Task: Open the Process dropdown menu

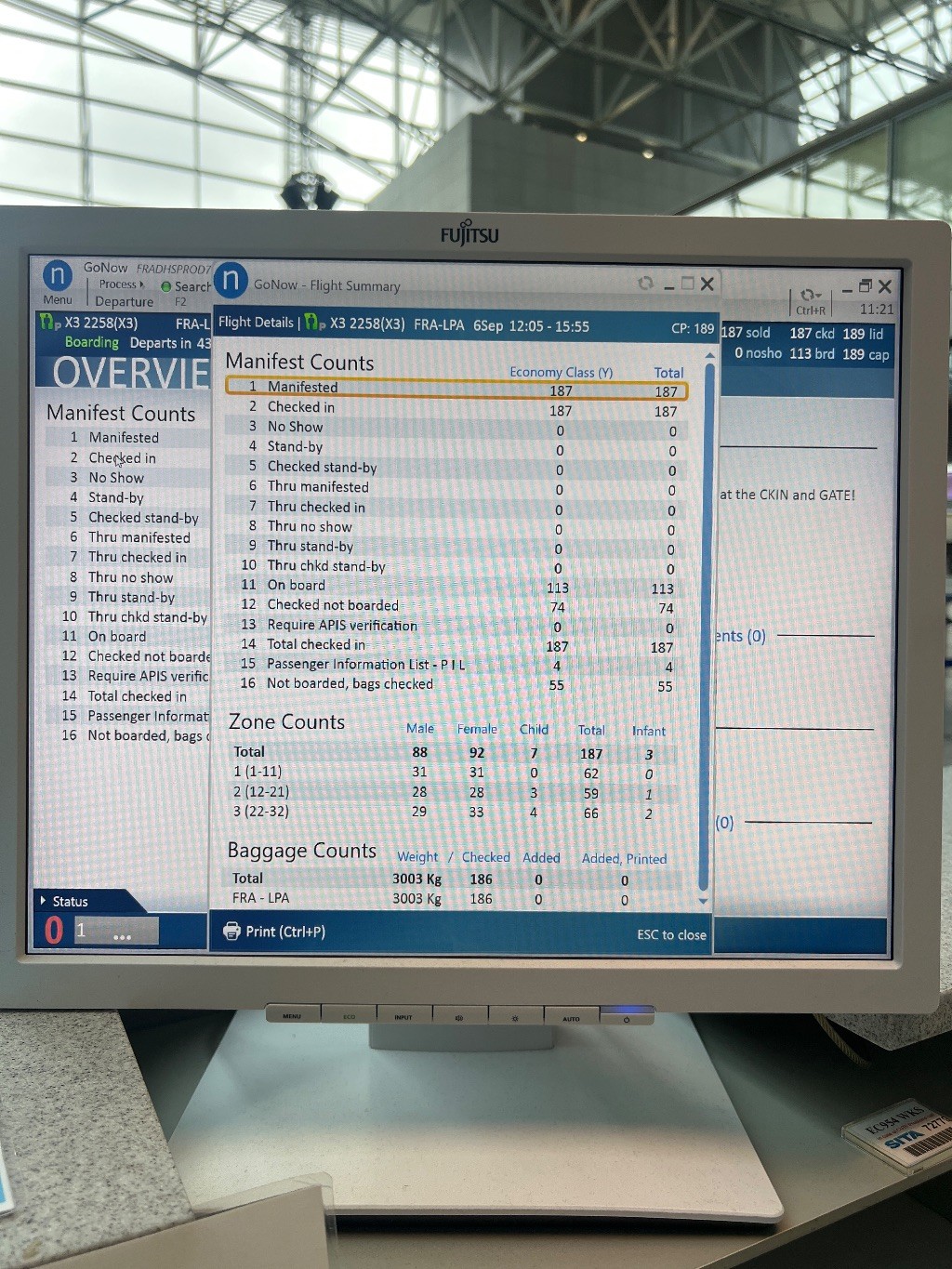Action: [x=122, y=284]
